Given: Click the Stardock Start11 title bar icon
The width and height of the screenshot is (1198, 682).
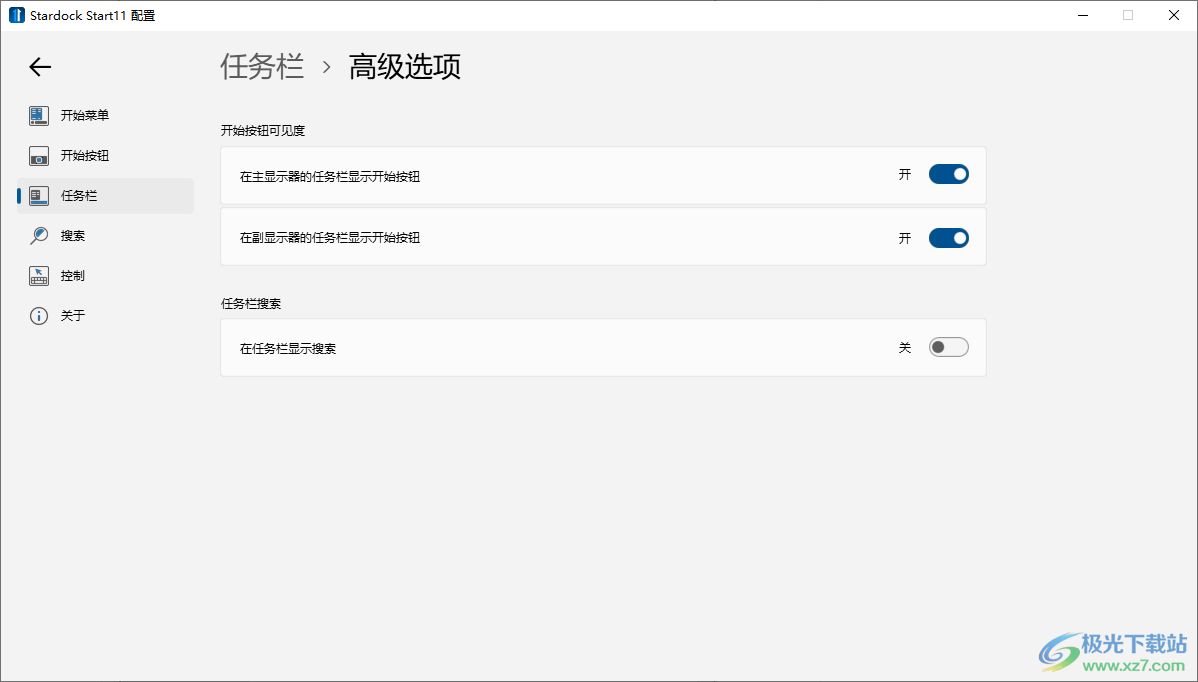Looking at the screenshot, I should [17, 15].
